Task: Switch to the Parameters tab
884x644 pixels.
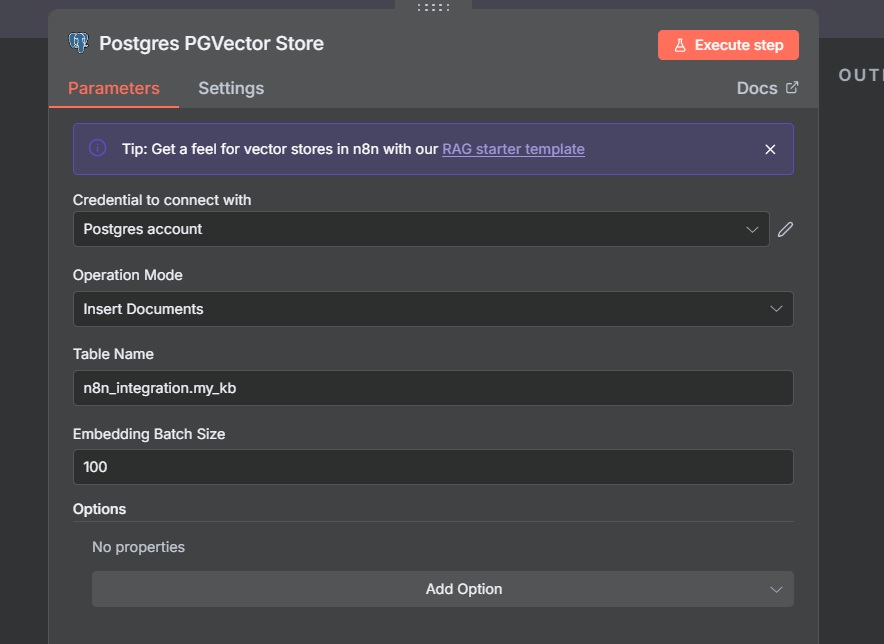Action: (x=114, y=88)
